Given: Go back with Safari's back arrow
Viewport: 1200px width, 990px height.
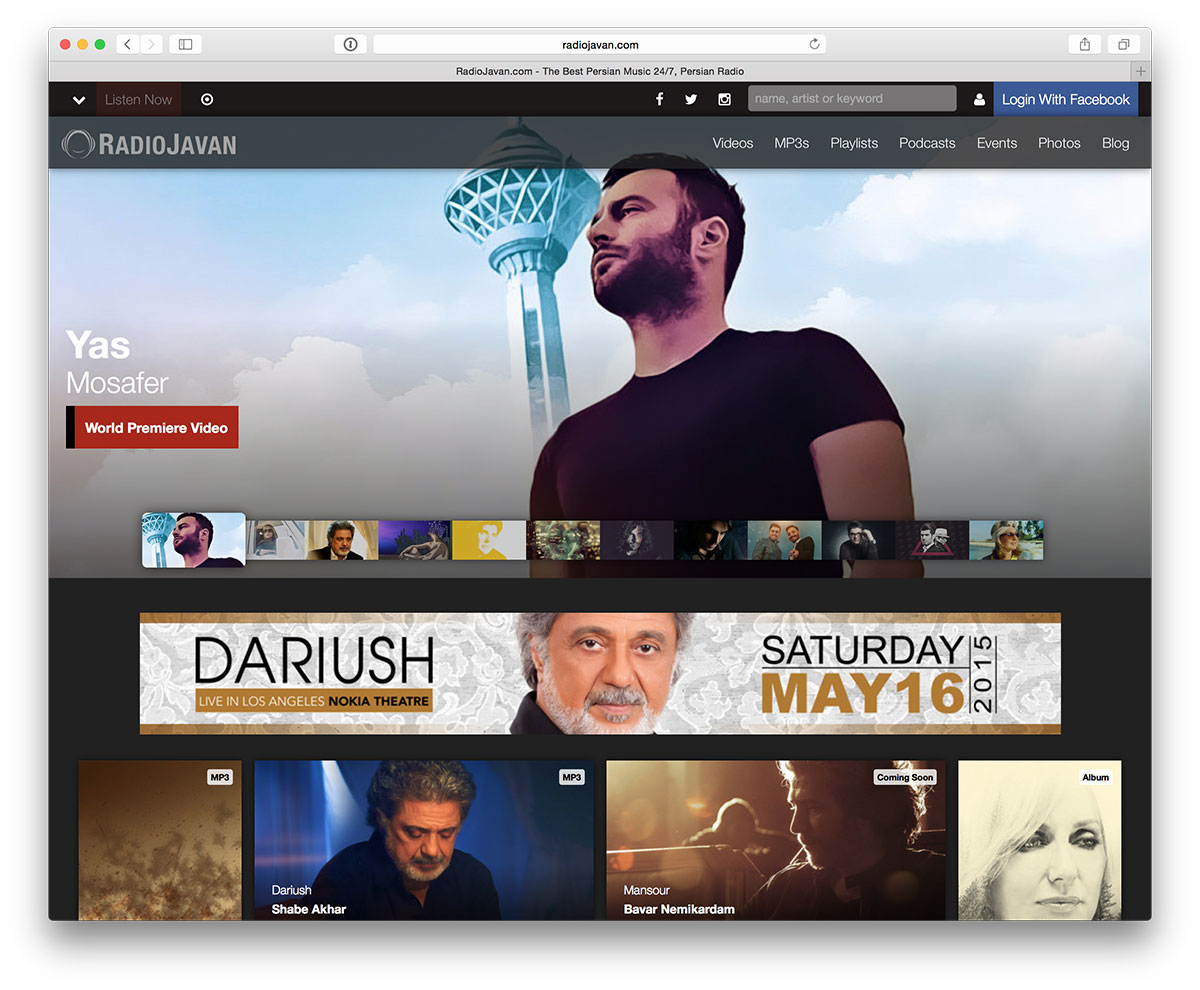Looking at the screenshot, I should [x=128, y=44].
